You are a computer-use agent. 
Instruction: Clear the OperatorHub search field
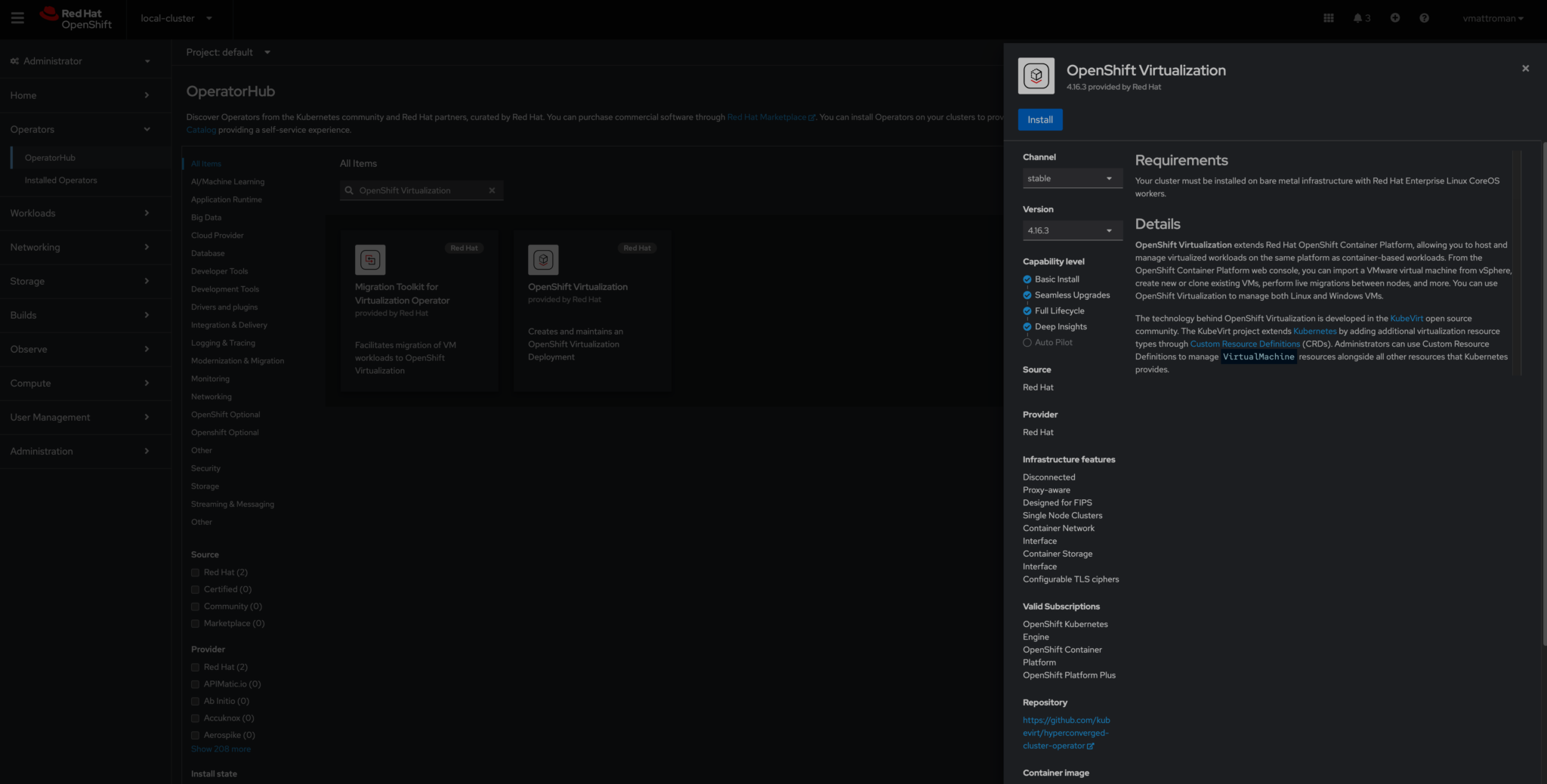pos(492,190)
